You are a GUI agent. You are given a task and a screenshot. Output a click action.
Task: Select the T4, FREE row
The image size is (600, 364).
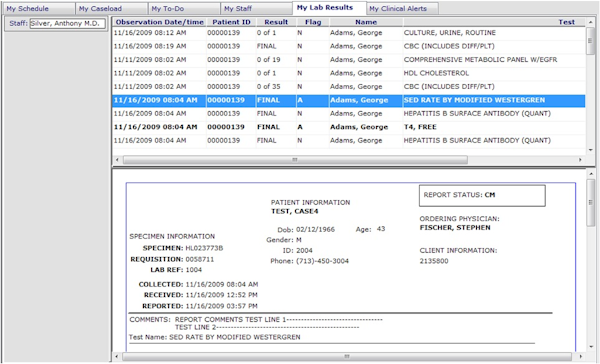click(x=349, y=127)
